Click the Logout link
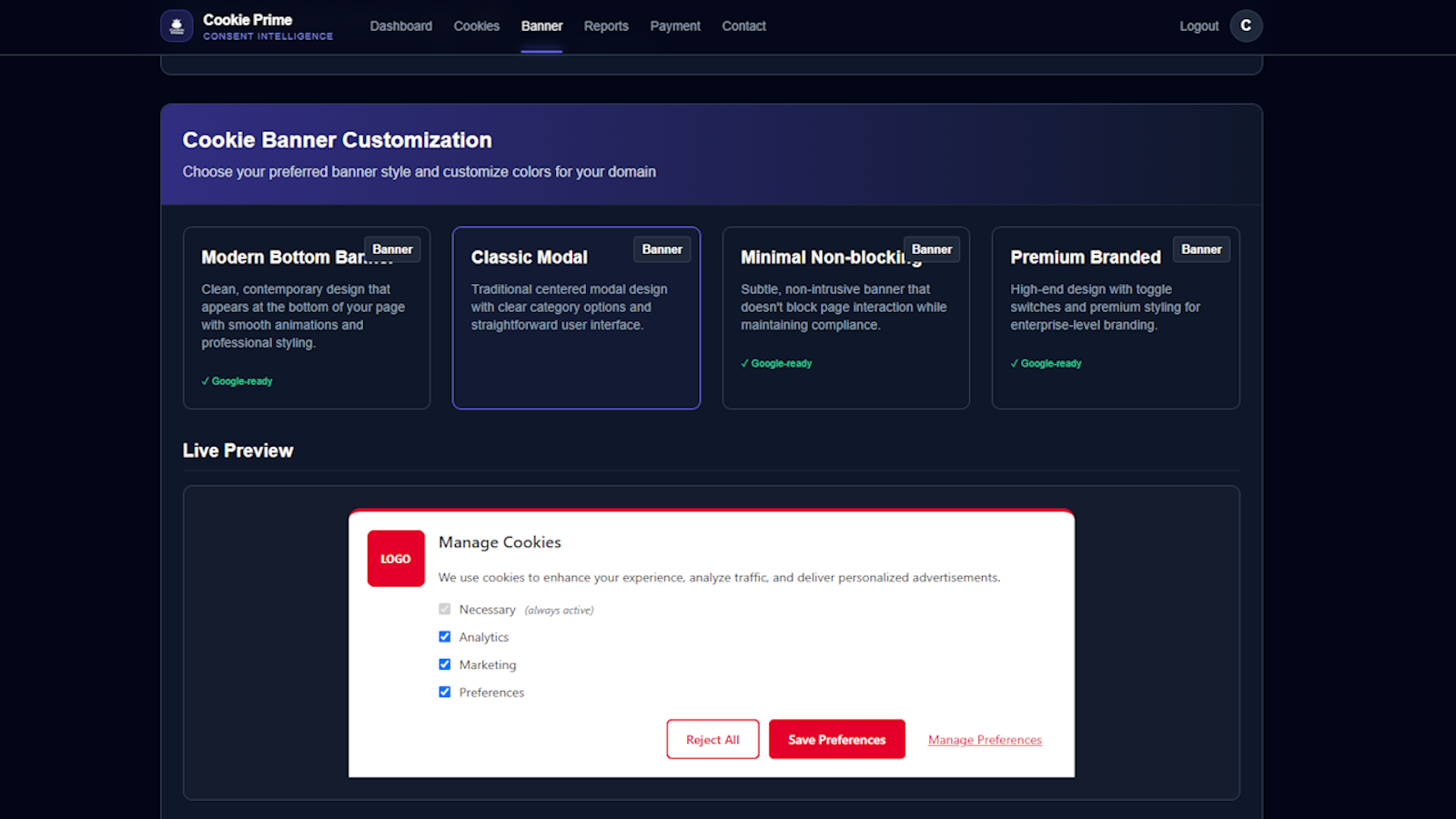1456x819 pixels. pos(1198,26)
